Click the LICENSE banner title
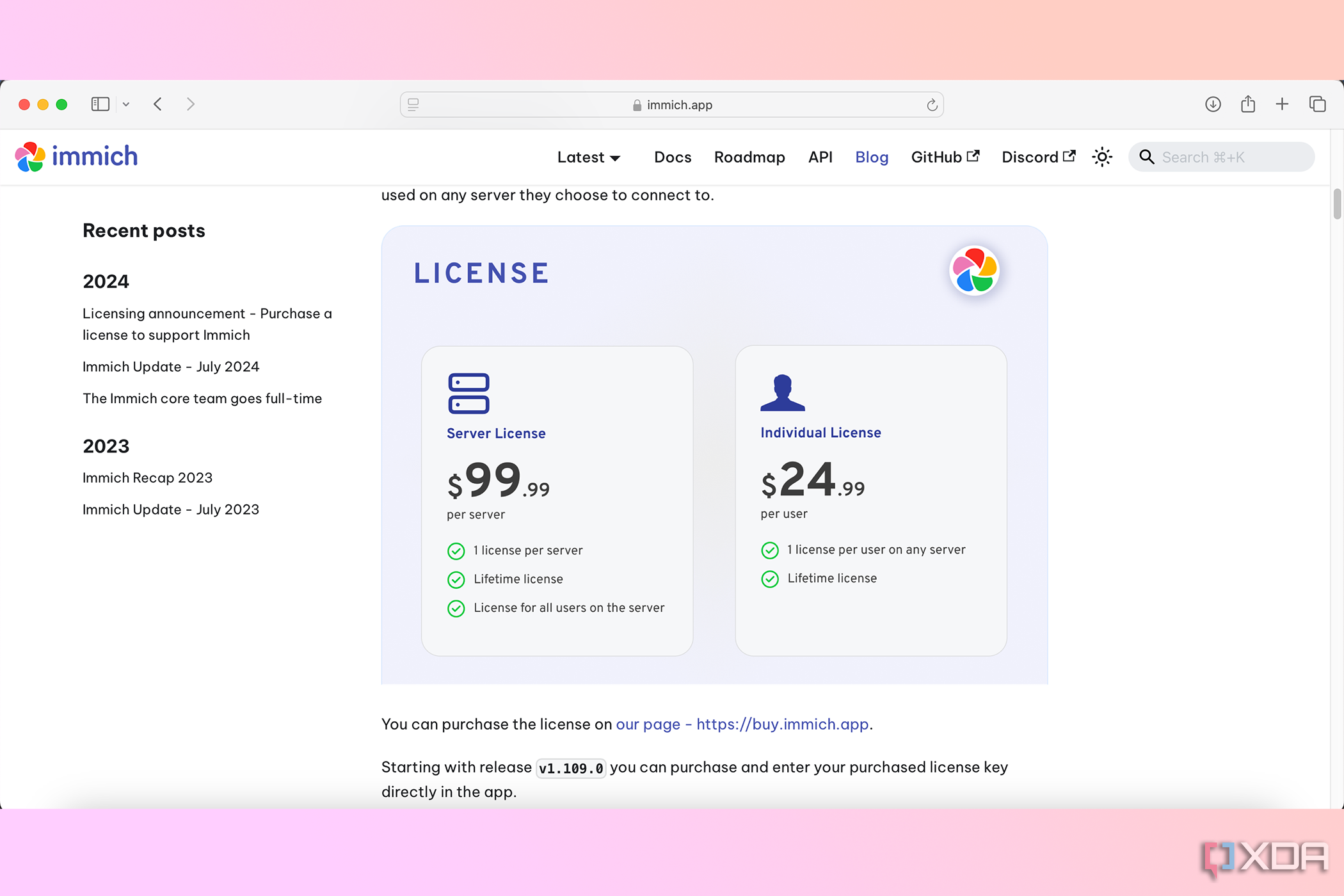Screen dimensions: 1344x896 point(482,273)
